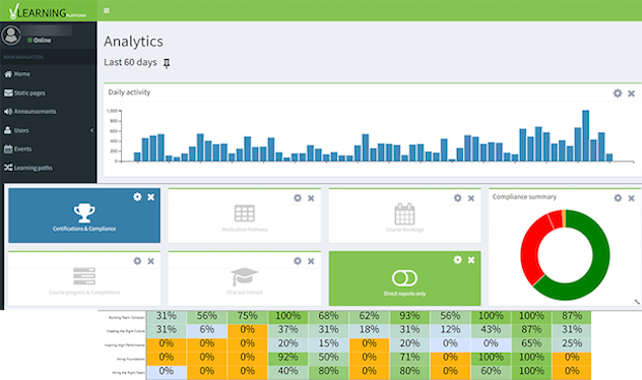Expand the Users submenu chevron
This screenshot has height=380, width=642.
(x=92, y=130)
